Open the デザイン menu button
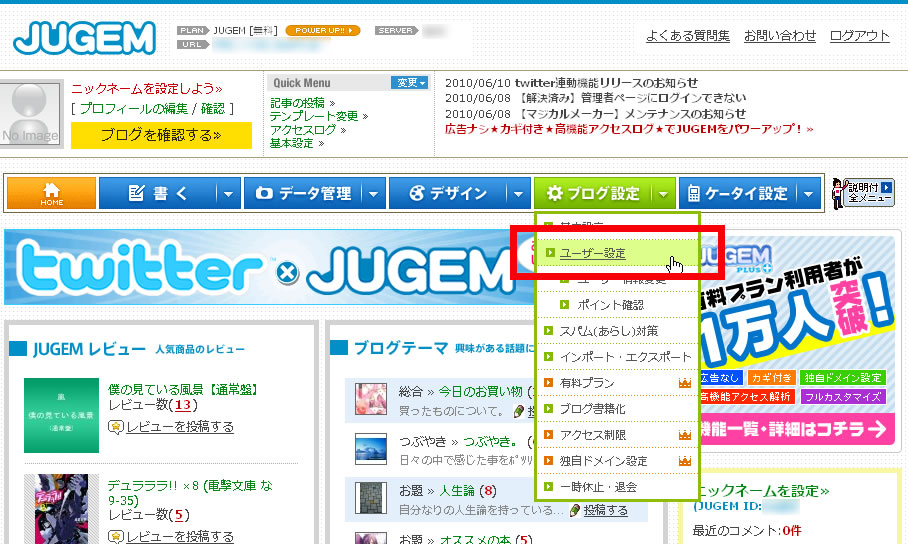Screen dimensions: 908x544 tap(448, 193)
